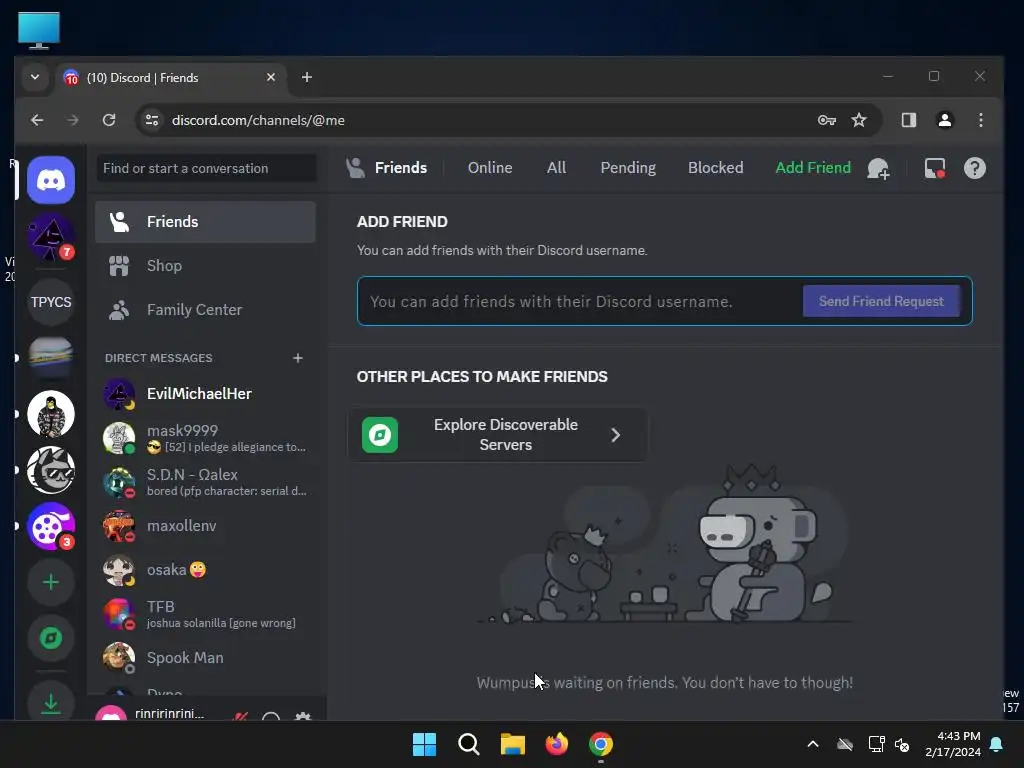Screen dimensions: 1024x768
Task: Click the browser back arrow
Action: point(37,120)
